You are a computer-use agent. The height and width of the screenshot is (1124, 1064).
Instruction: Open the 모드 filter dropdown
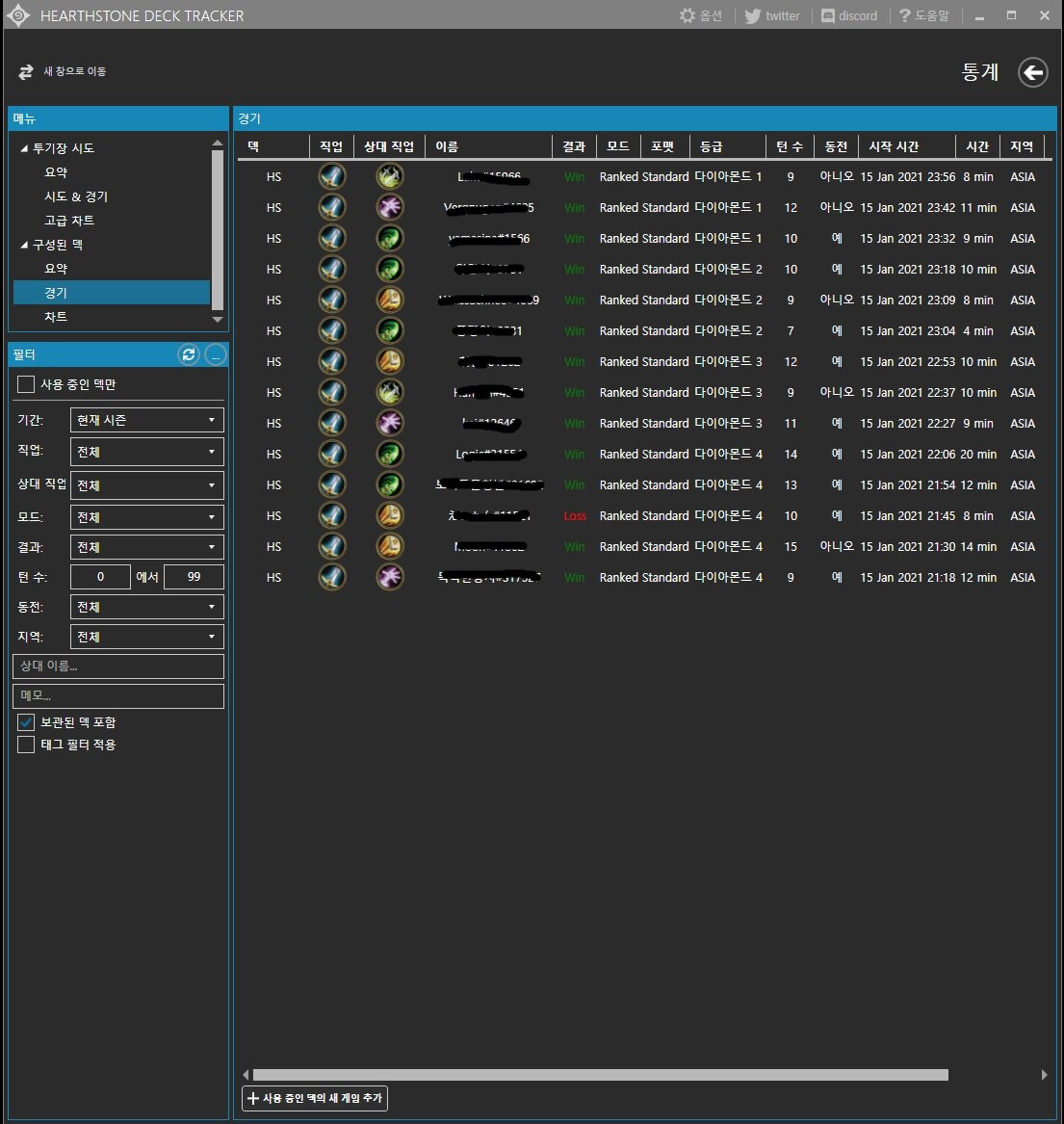coord(147,517)
